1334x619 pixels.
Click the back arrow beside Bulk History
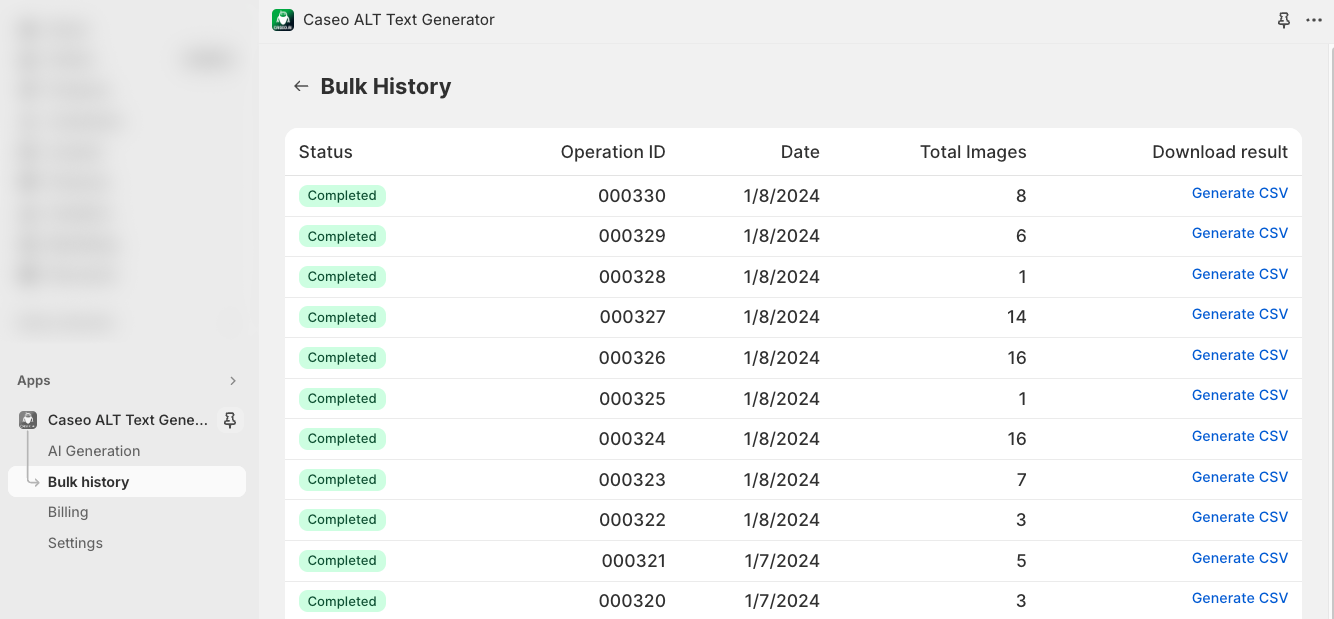tap(300, 87)
